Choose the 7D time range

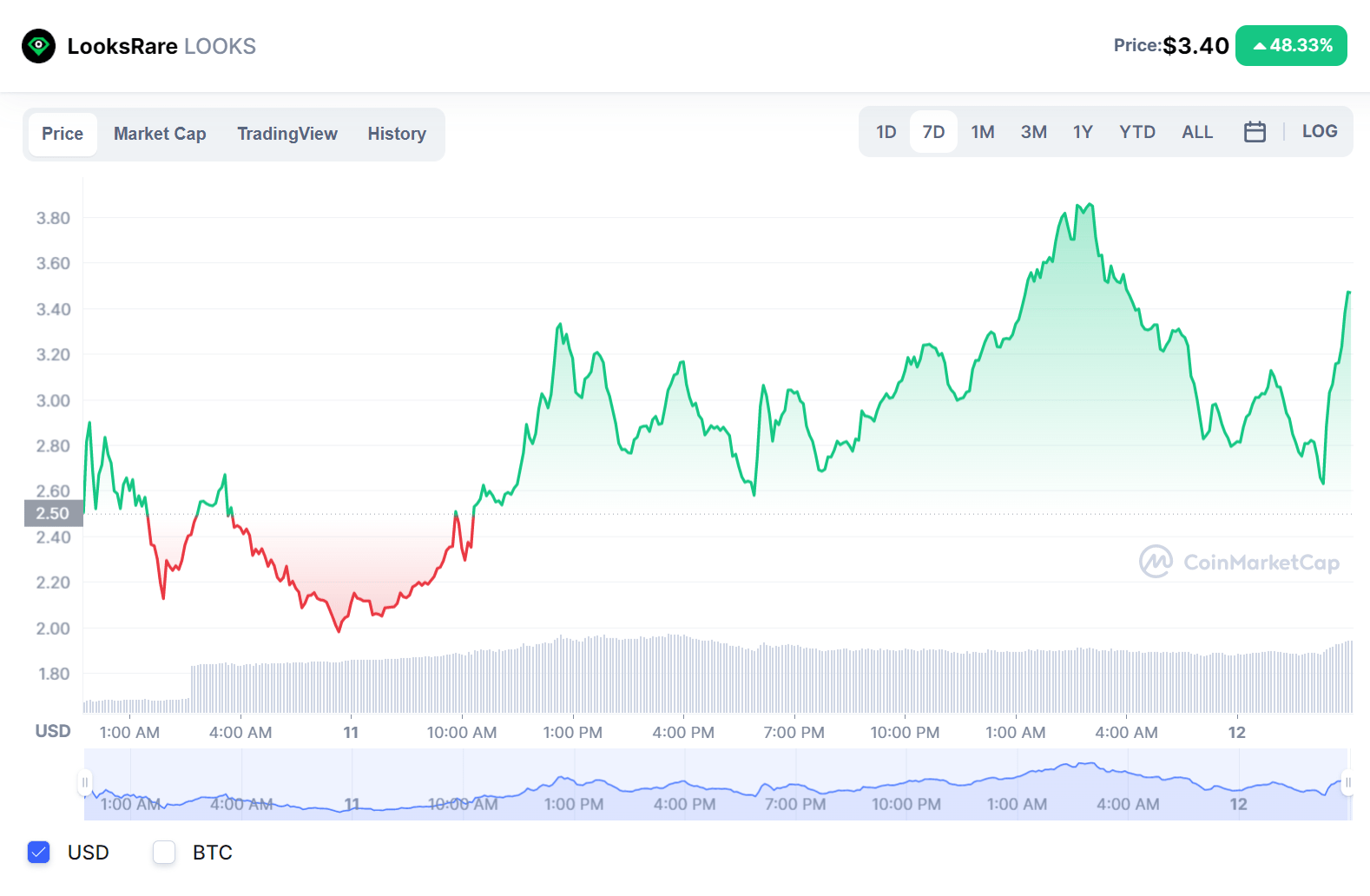click(x=933, y=132)
